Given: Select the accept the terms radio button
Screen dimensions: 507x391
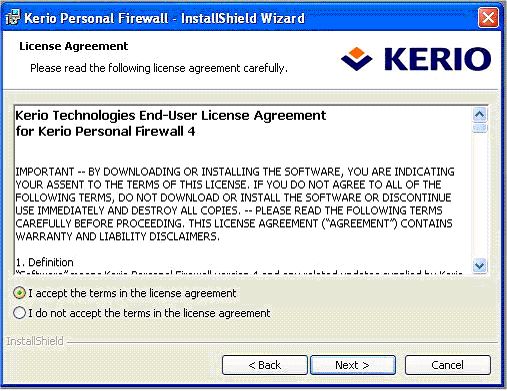Looking at the screenshot, I should point(19,293).
